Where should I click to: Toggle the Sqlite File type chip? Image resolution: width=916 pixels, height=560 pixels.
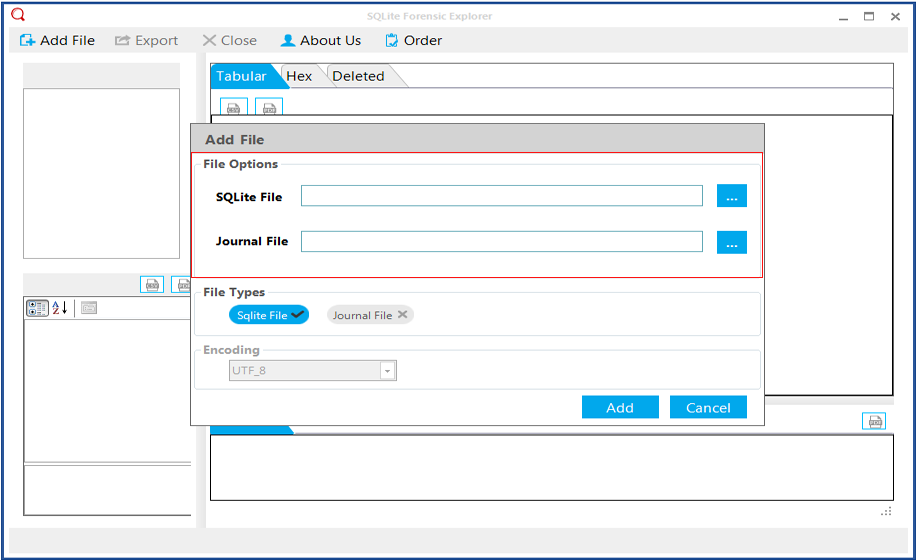(x=269, y=315)
